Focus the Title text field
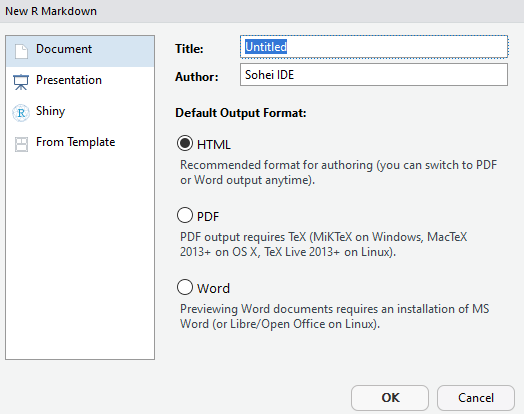 coord(374,47)
